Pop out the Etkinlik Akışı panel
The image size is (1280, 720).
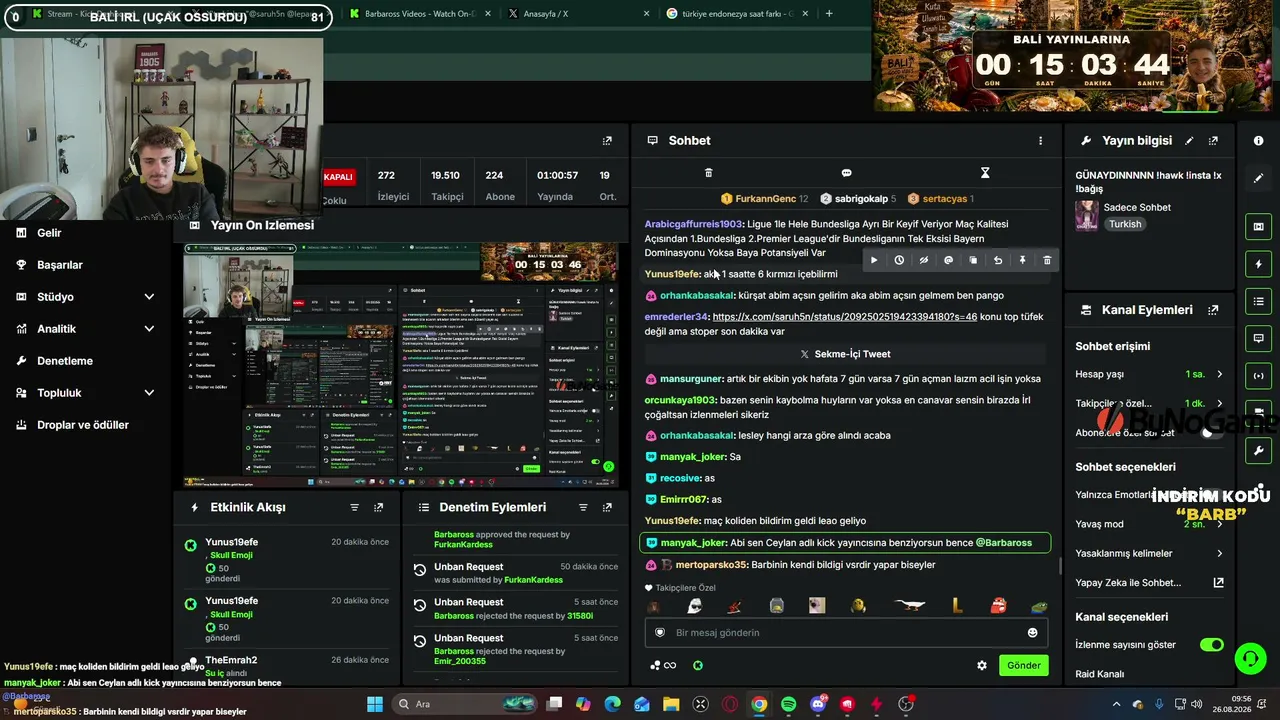[x=378, y=508]
